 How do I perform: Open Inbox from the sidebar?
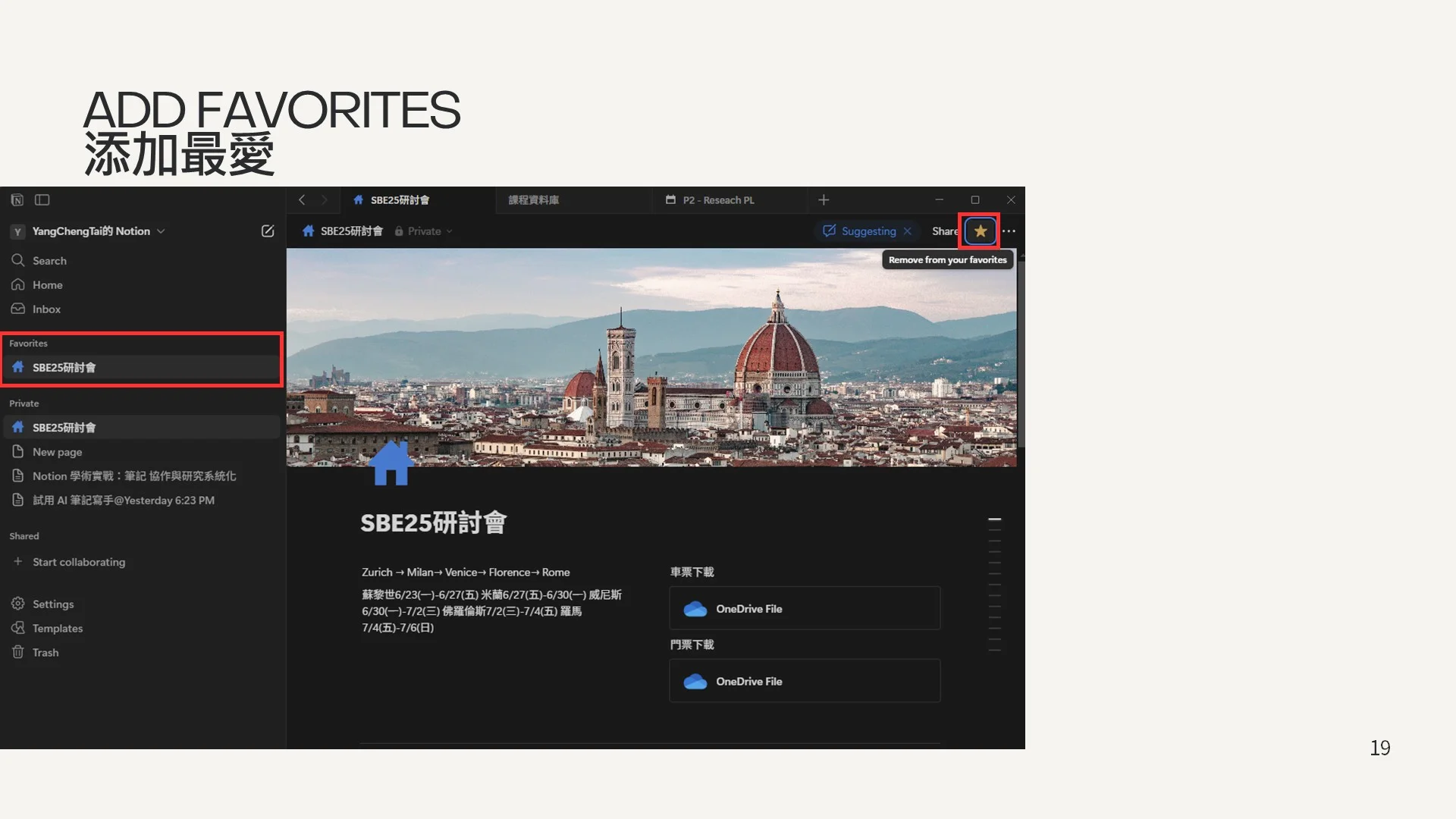[x=46, y=309]
